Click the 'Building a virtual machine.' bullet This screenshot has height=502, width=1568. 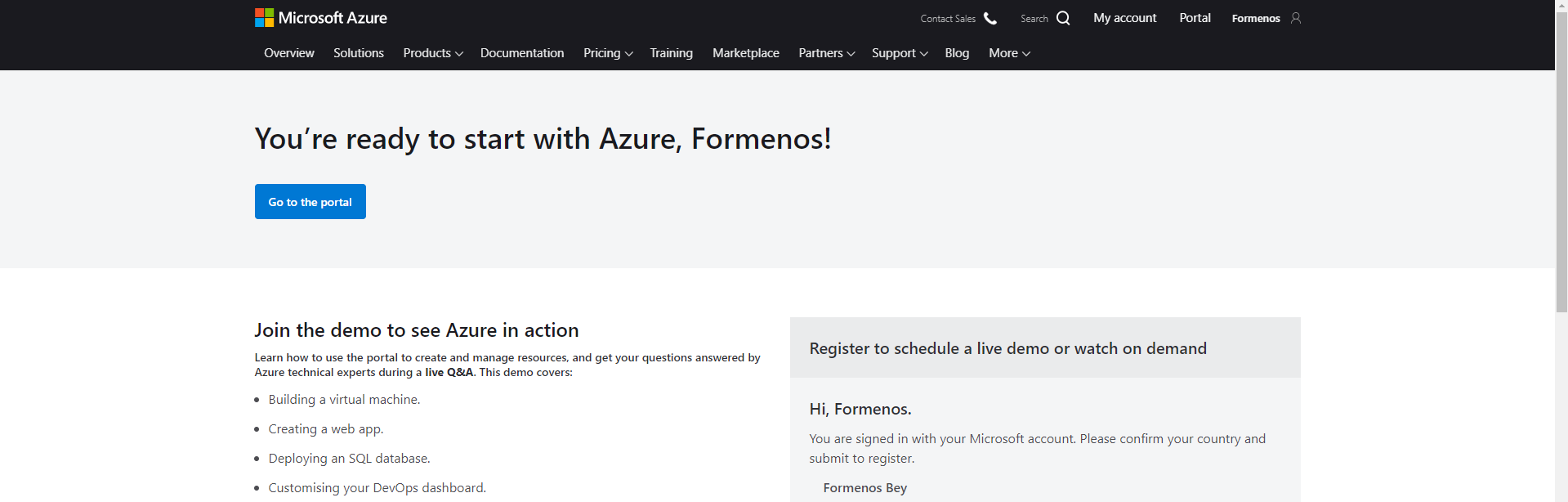pos(344,400)
